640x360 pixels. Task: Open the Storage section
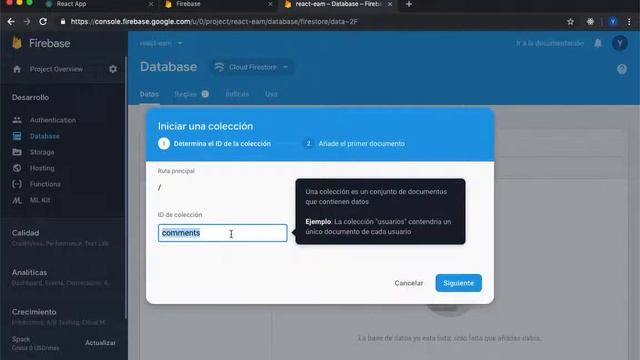pos(33,152)
